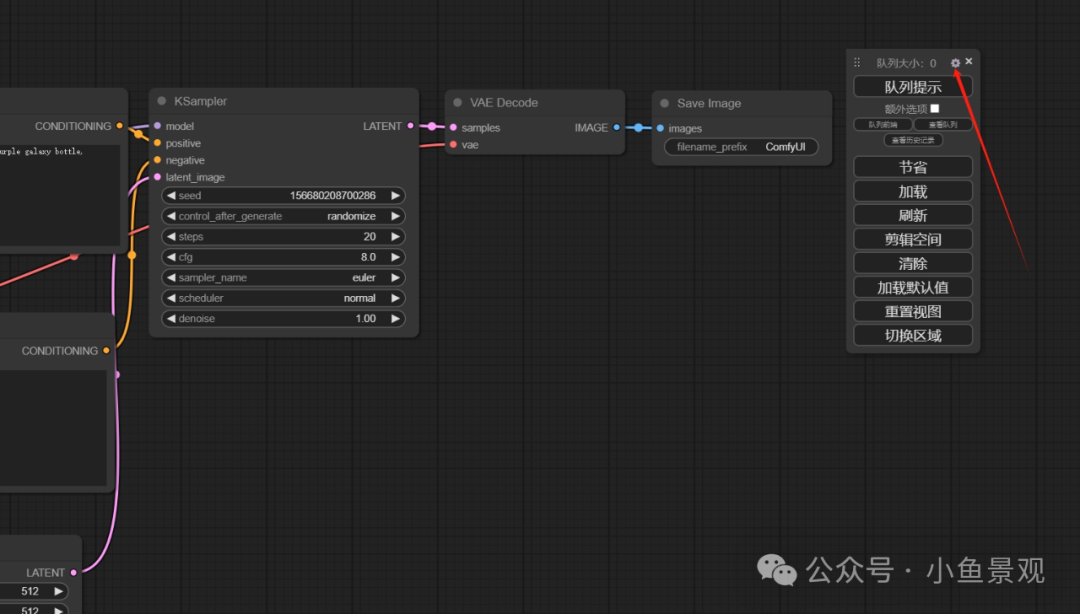Viewport: 1080px width, 614px height.
Task: Switch control_after_generate to previous option arrow
Action: tap(171, 216)
